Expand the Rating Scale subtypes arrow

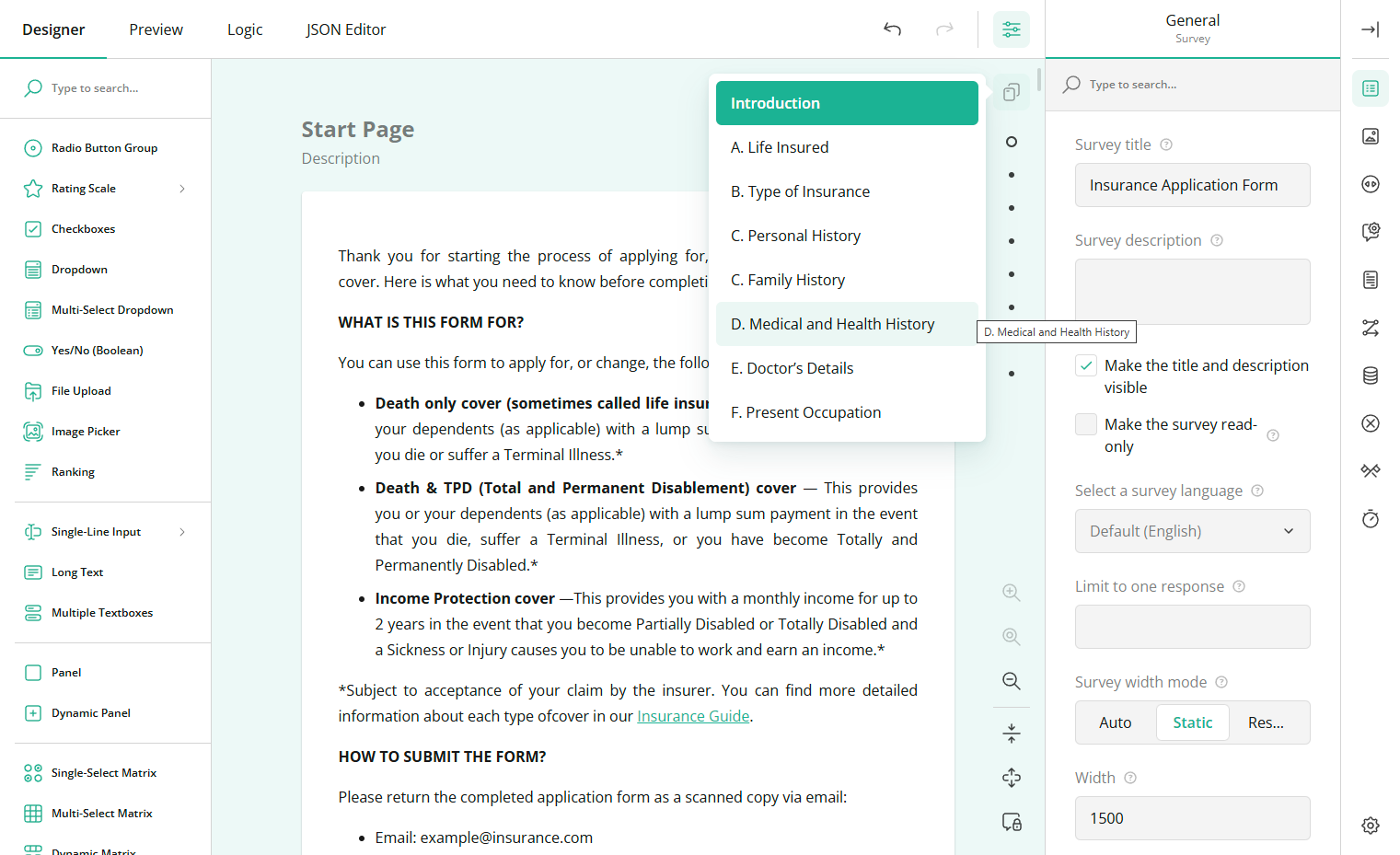(x=182, y=189)
